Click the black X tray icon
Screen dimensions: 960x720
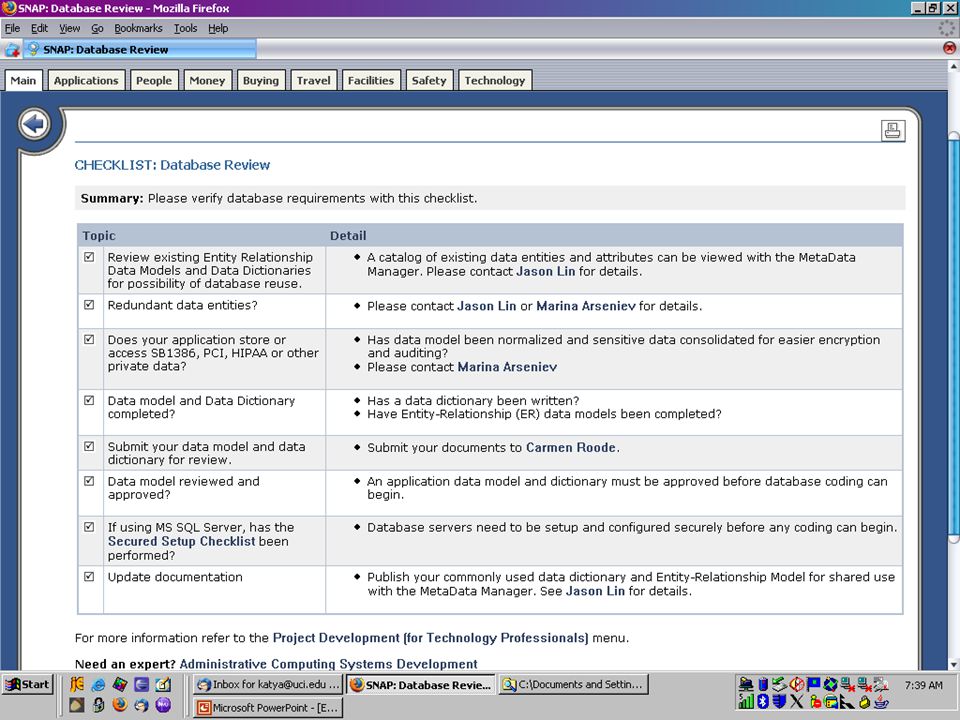click(797, 702)
